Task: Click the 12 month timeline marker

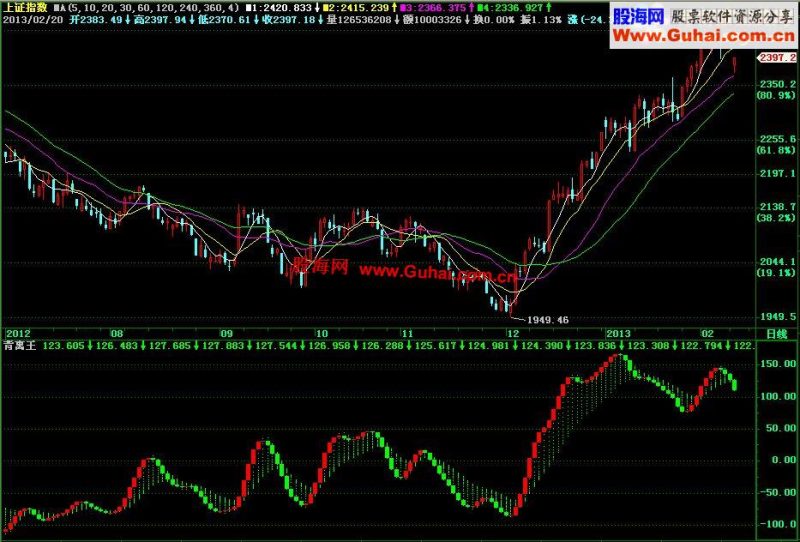Action: [x=512, y=334]
